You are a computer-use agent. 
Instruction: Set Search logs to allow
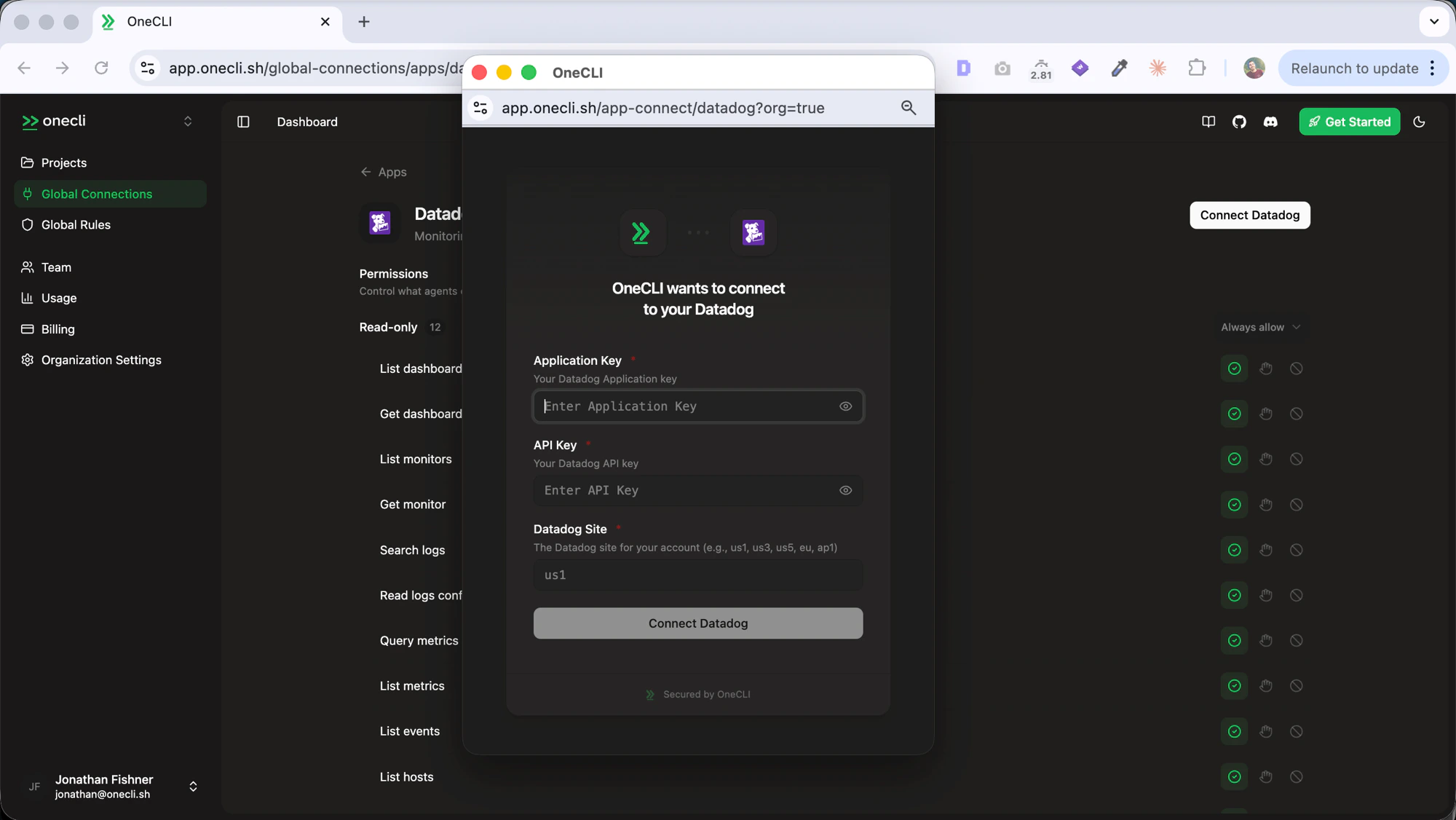point(1235,550)
